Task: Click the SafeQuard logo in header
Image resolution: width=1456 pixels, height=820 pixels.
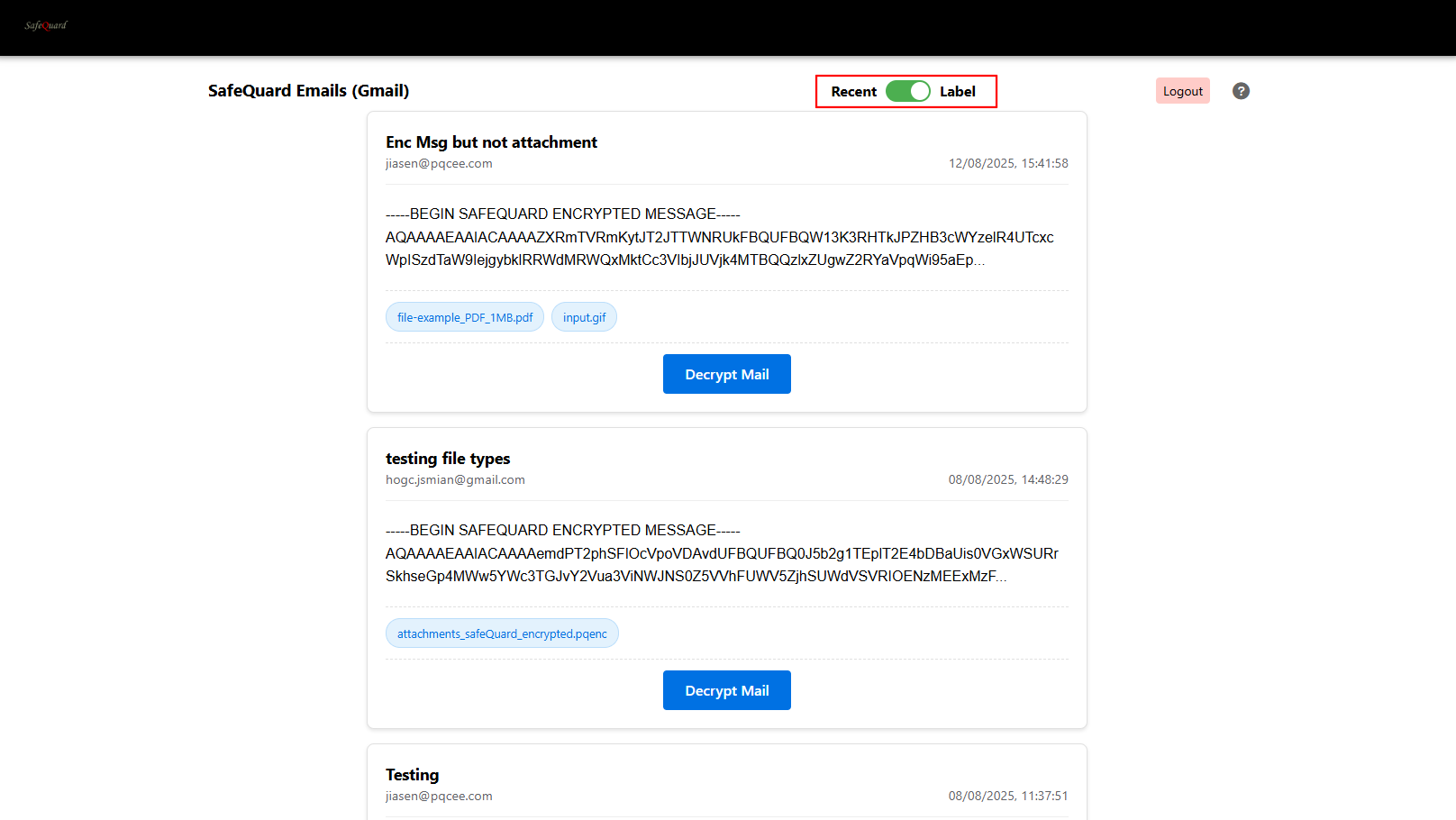Action: click(46, 25)
